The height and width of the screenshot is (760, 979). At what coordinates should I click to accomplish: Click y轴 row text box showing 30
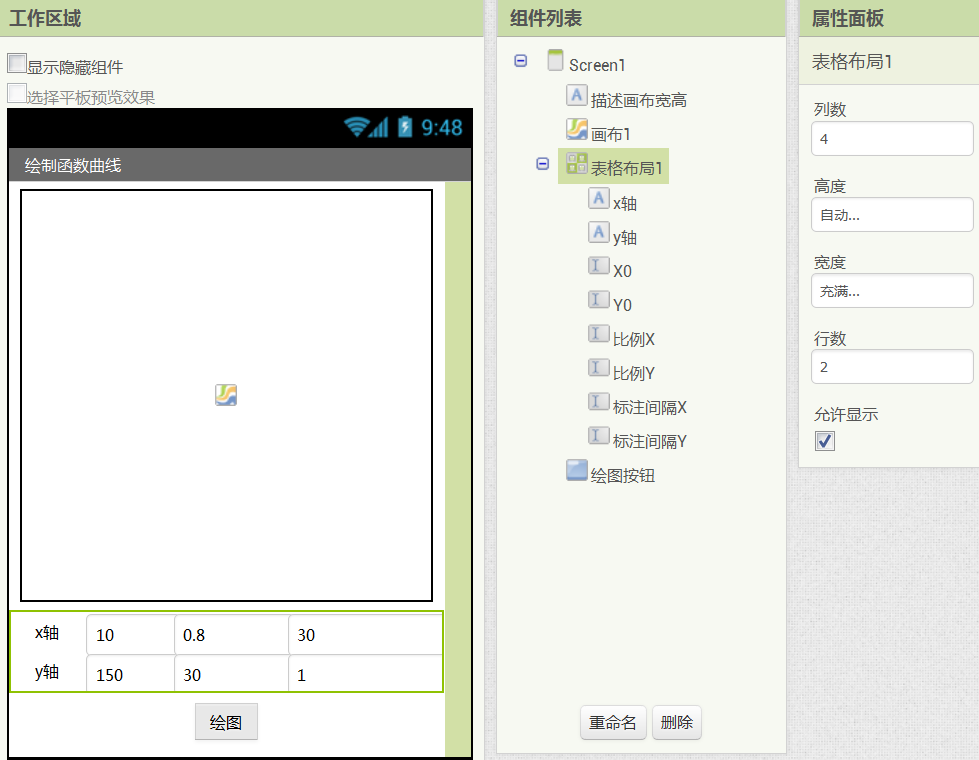tap(232, 673)
